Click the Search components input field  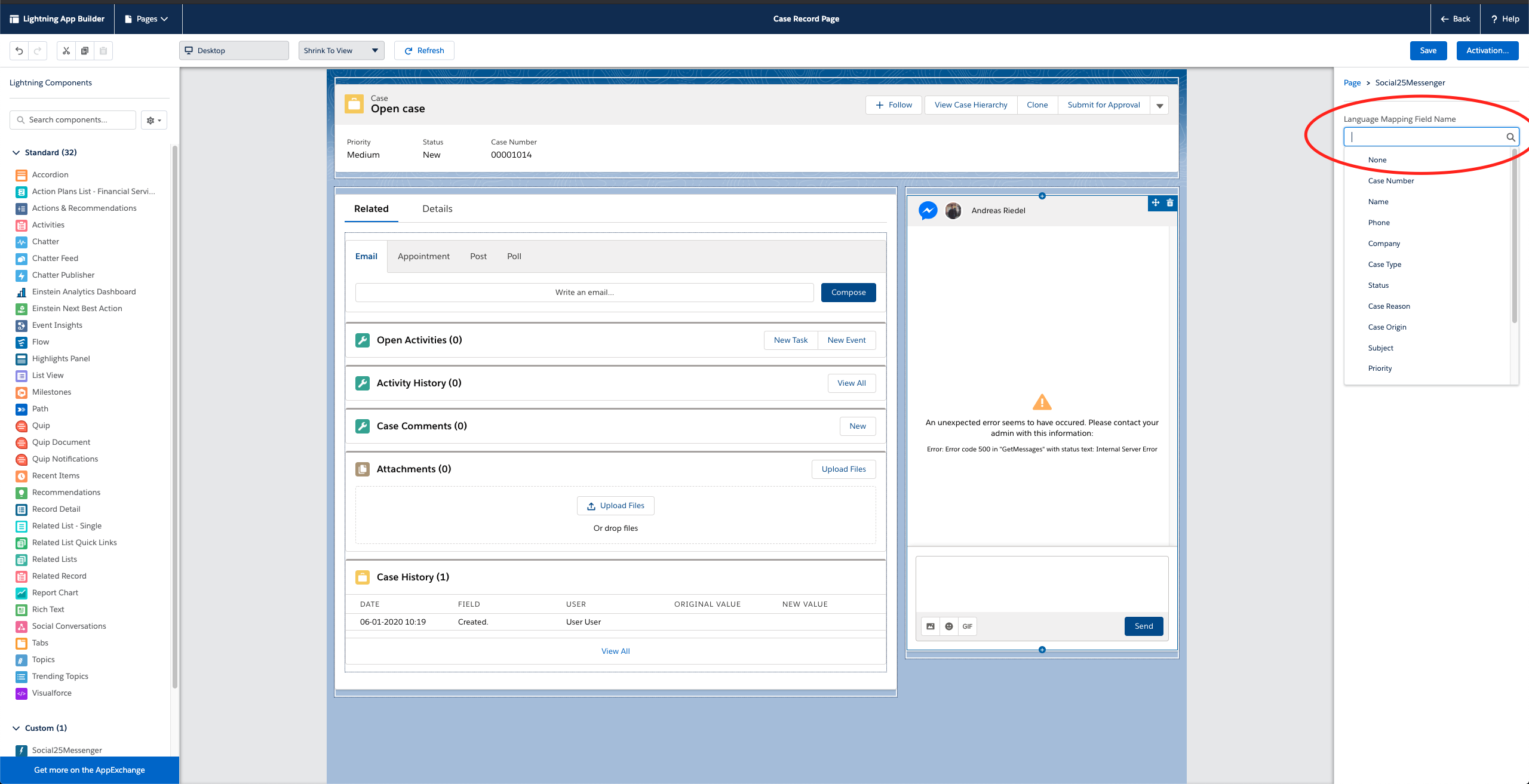[73, 120]
